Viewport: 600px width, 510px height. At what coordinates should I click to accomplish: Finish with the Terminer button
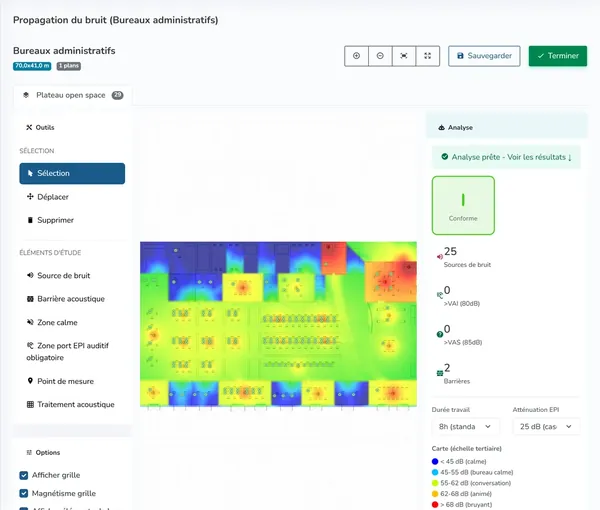(x=558, y=56)
